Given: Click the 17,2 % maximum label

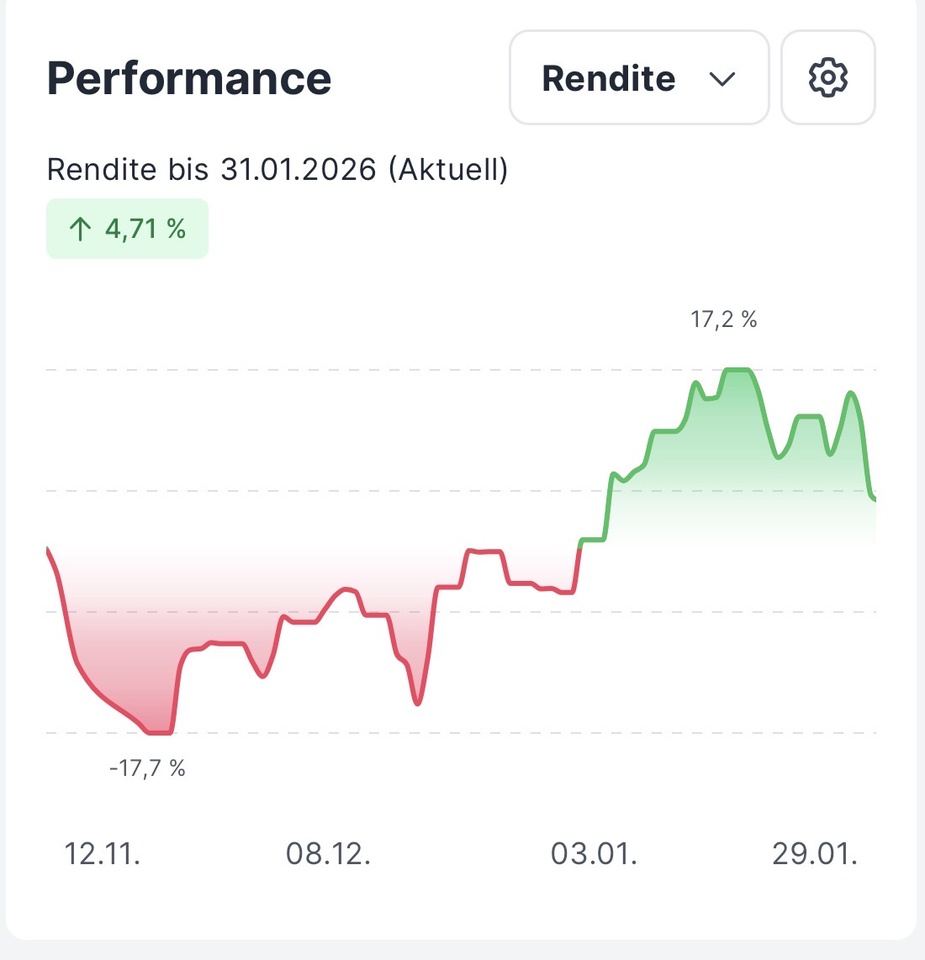Looking at the screenshot, I should point(724,320).
